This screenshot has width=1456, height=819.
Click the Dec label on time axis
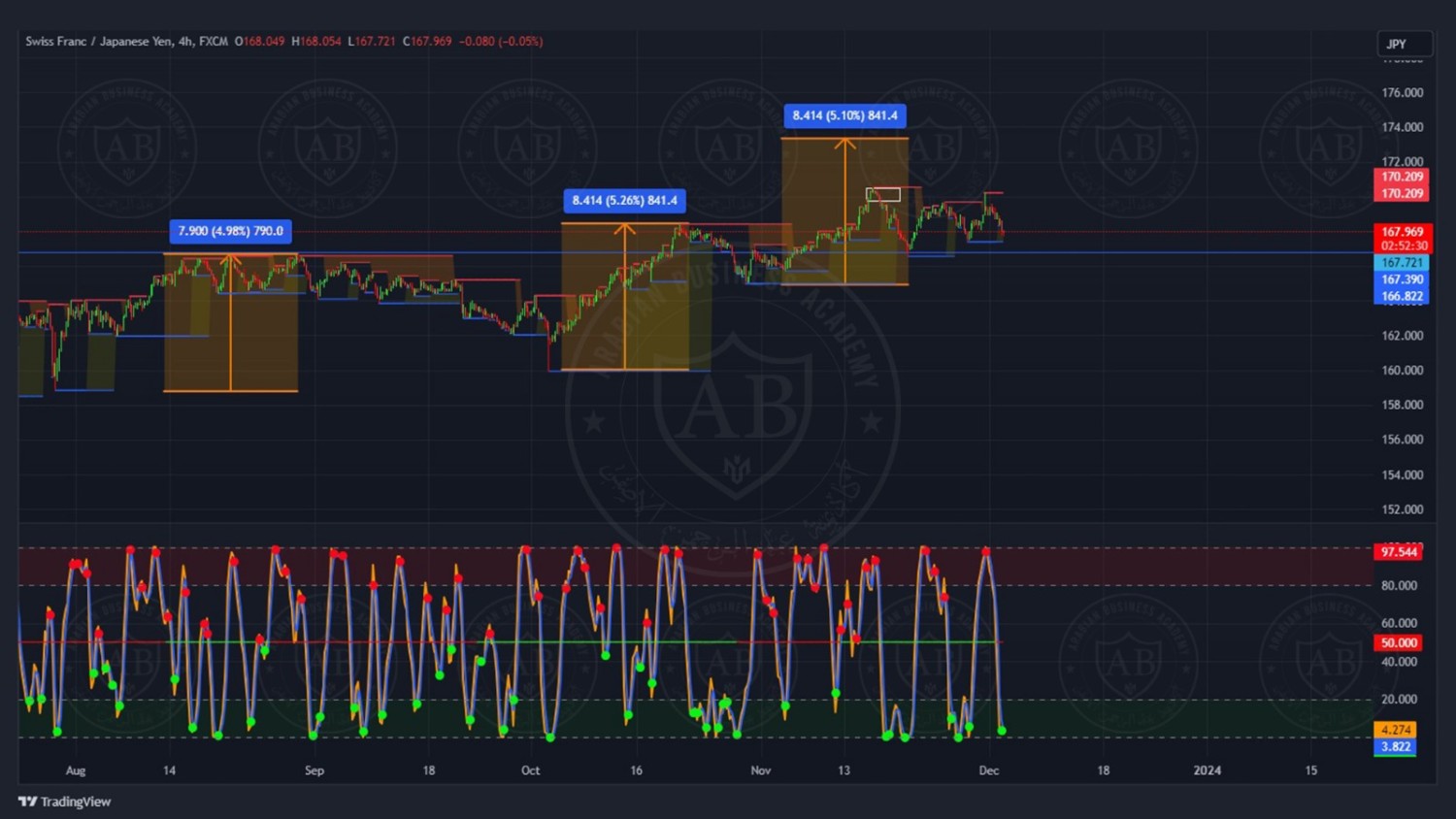click(x=989, y=770)
